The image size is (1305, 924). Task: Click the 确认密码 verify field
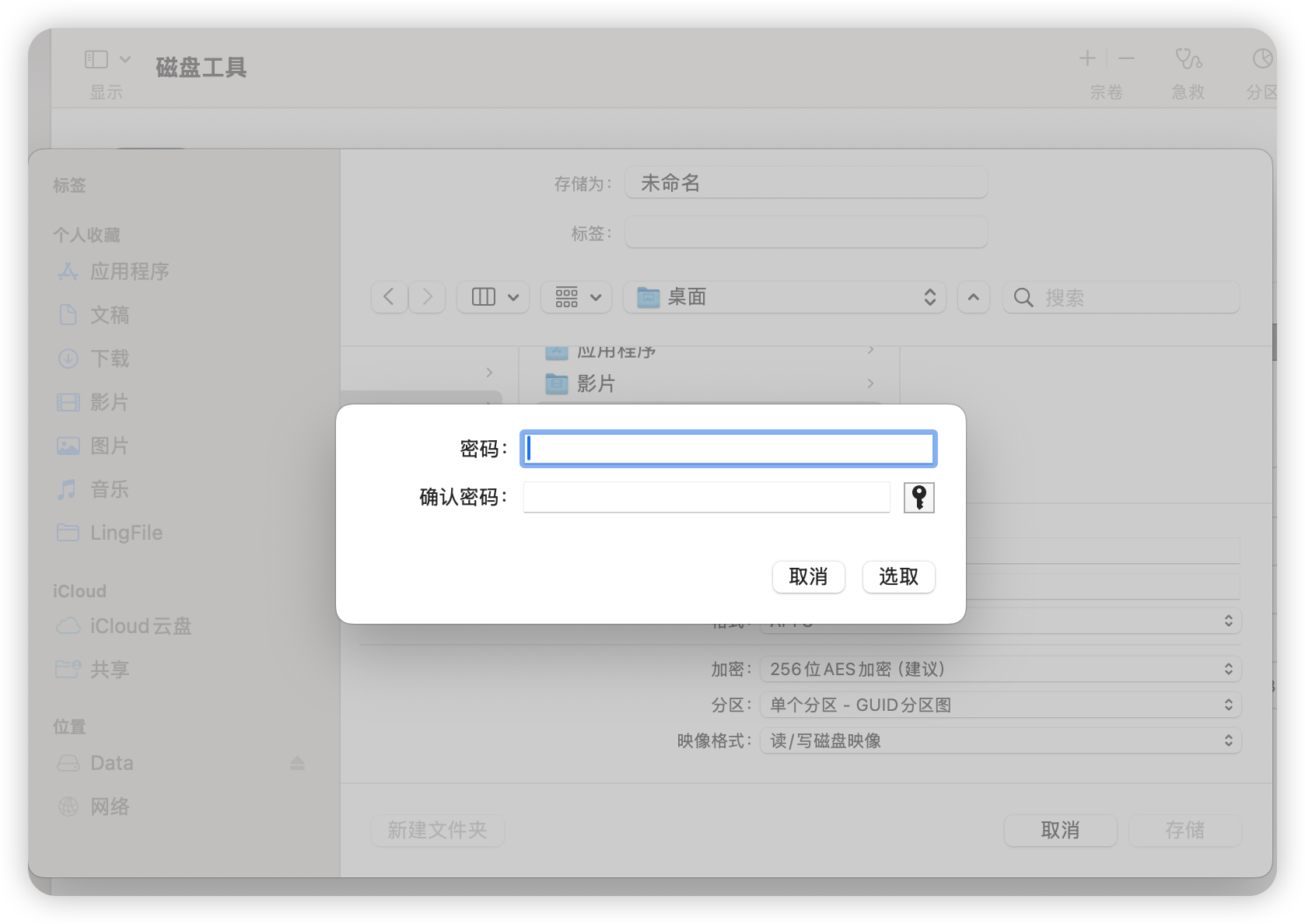point(706,497)
